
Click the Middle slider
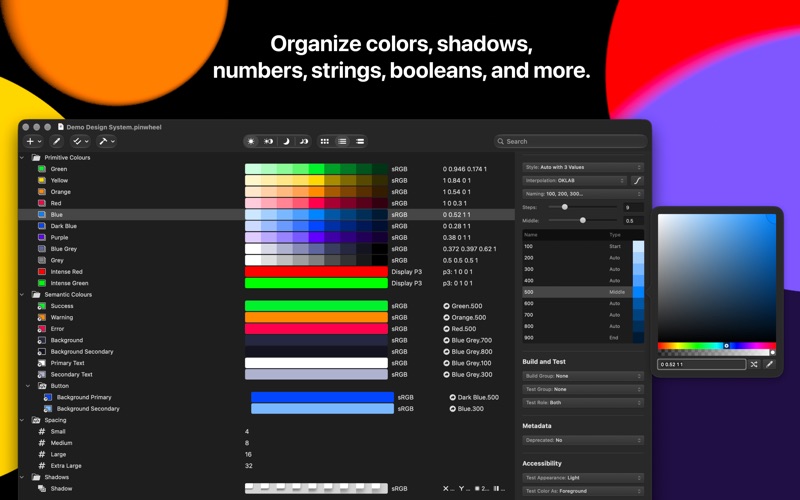(x=583, y=220)
